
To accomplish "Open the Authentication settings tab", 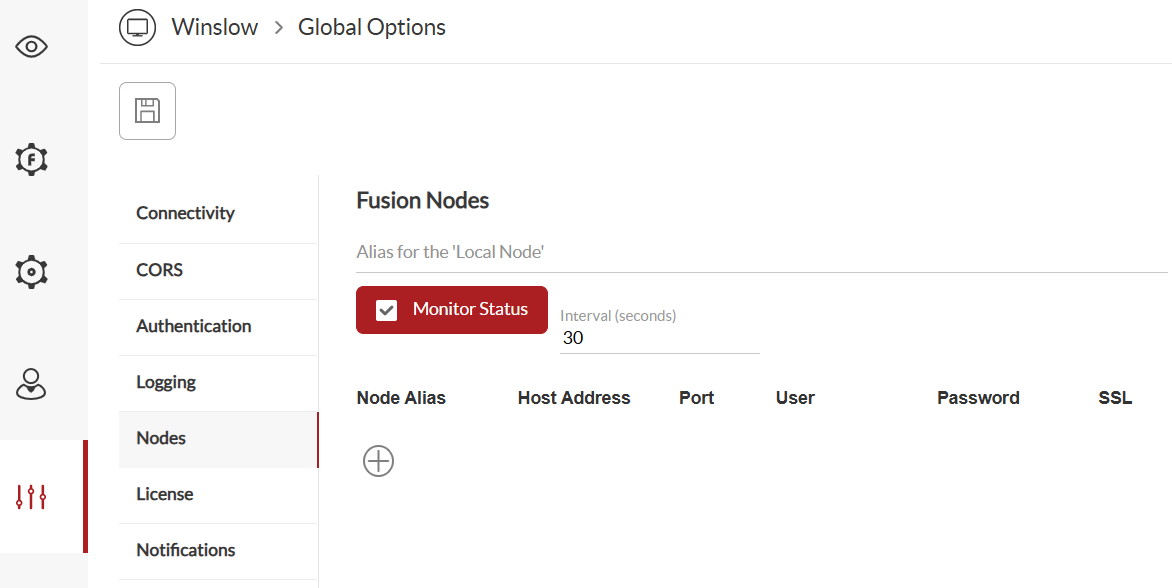I will [x=218, y=327].
